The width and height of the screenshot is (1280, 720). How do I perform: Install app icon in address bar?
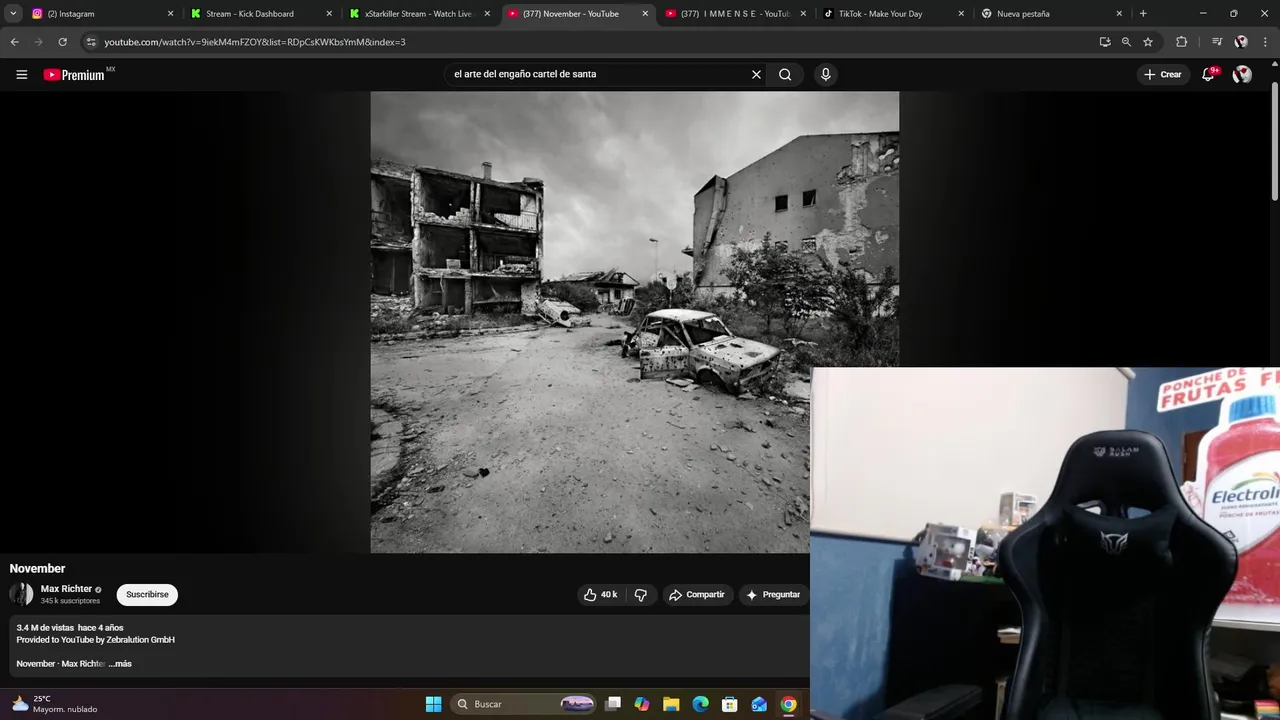(1104, 42)
